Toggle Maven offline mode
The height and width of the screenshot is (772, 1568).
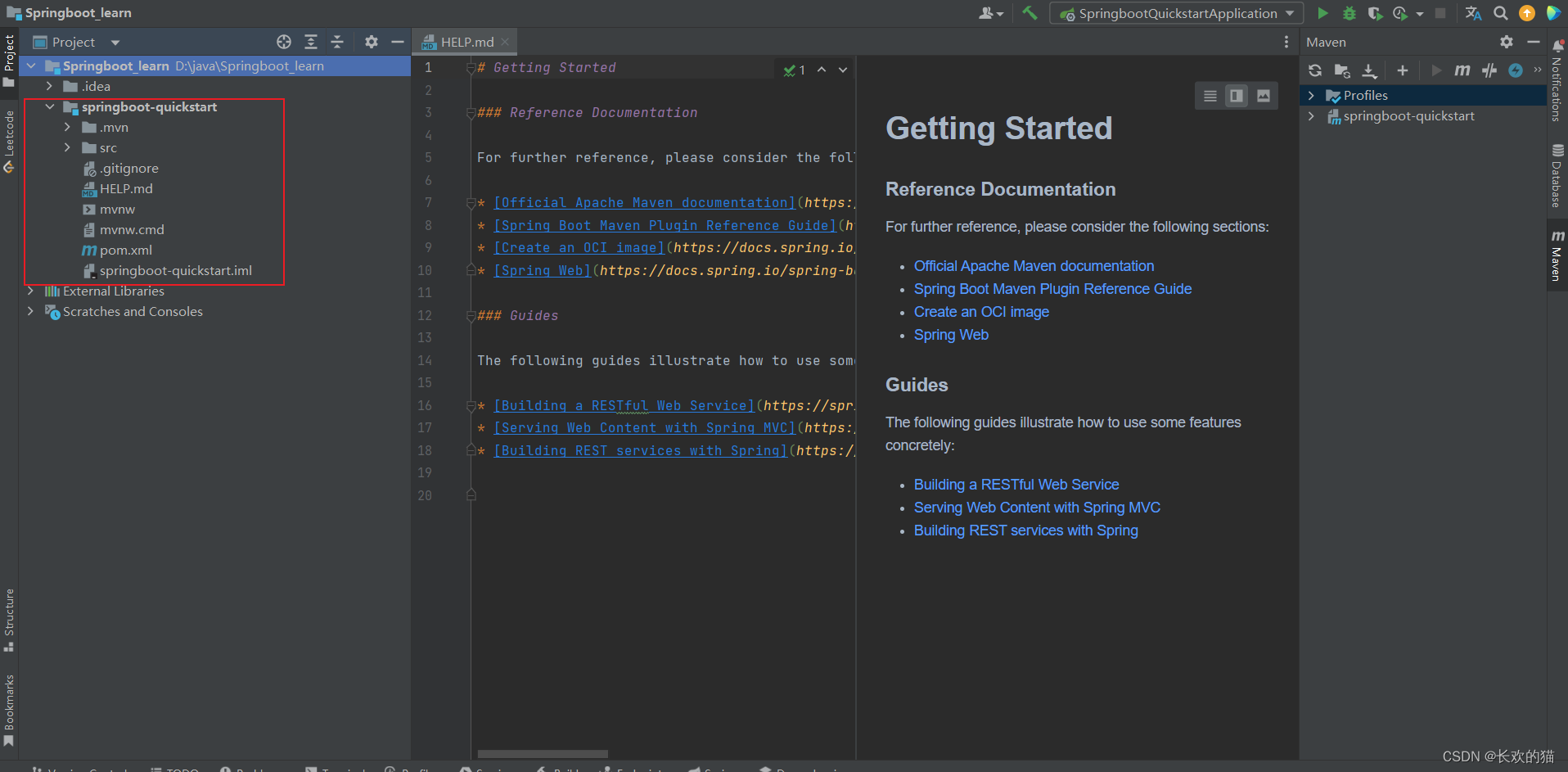pos(1489,70)
